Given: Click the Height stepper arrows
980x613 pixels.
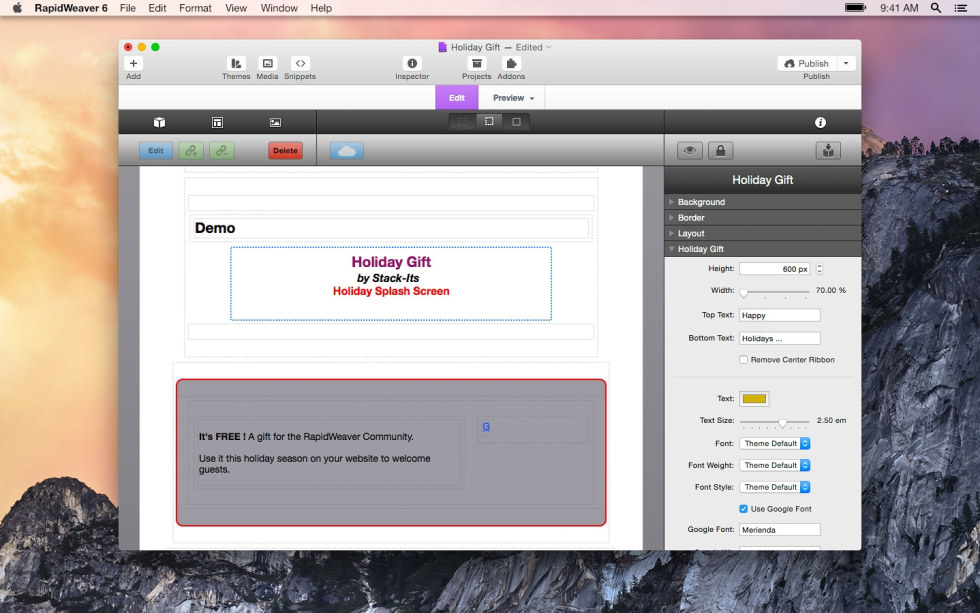Looking at the screenshot, I should pyautogui.click(x=819, y=269).
